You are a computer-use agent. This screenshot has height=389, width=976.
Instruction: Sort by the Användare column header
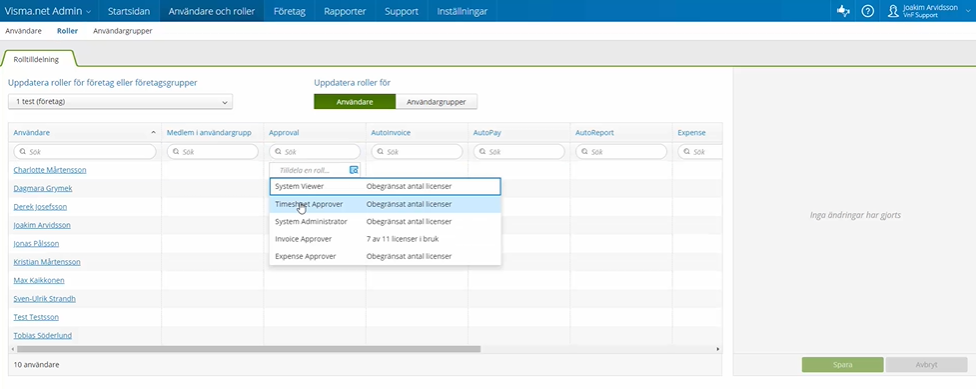[32, 133]
